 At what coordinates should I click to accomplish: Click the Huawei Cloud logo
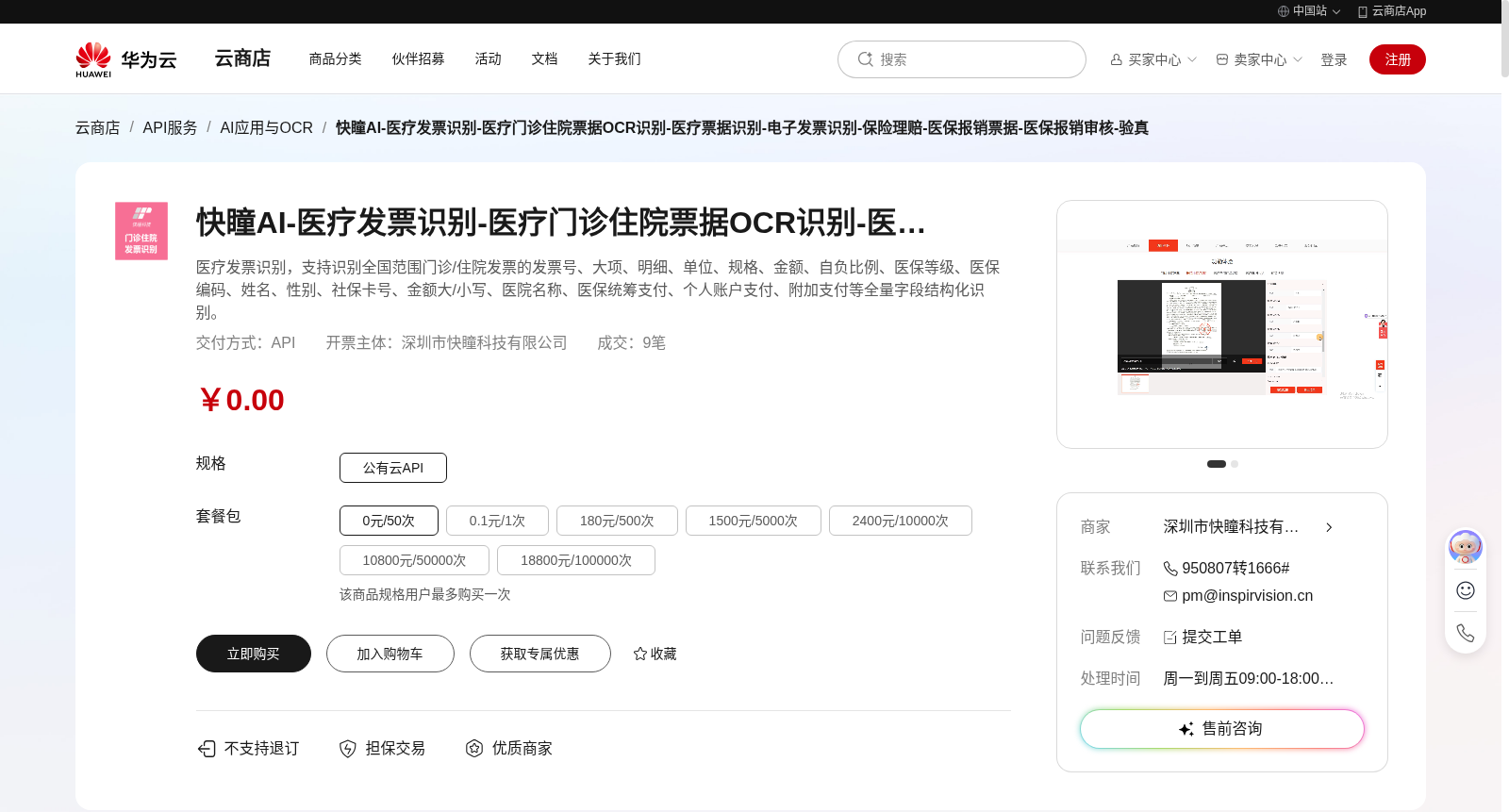(x=125, y=59)
